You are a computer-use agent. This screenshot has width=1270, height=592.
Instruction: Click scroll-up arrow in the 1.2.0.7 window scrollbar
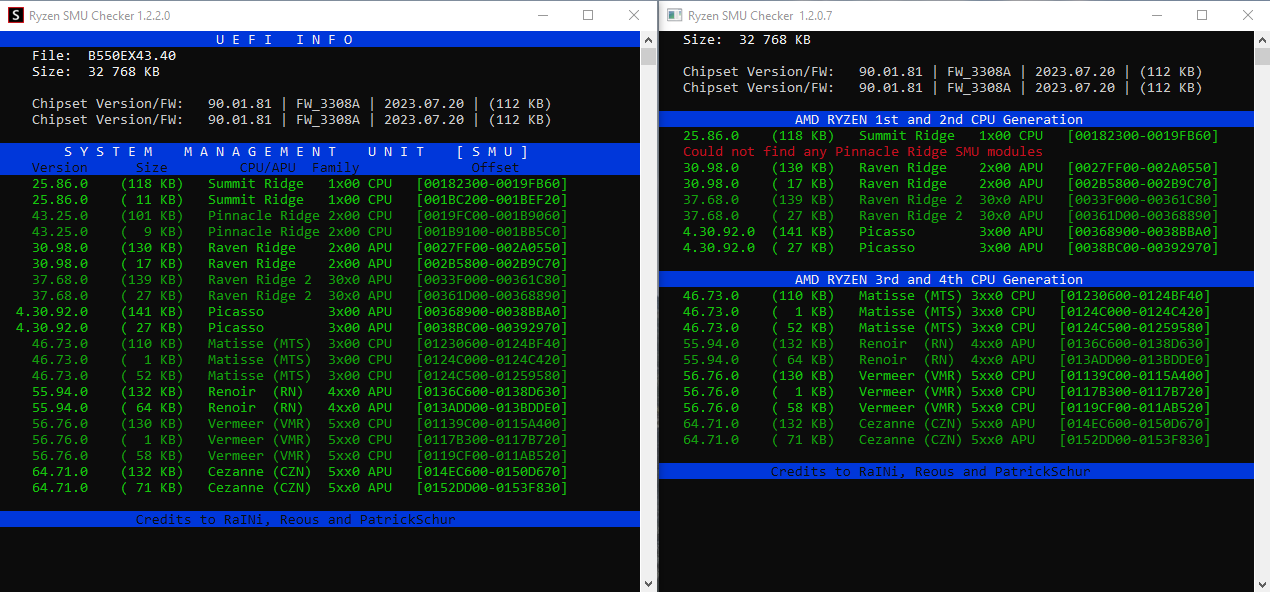coord(1261,39)
